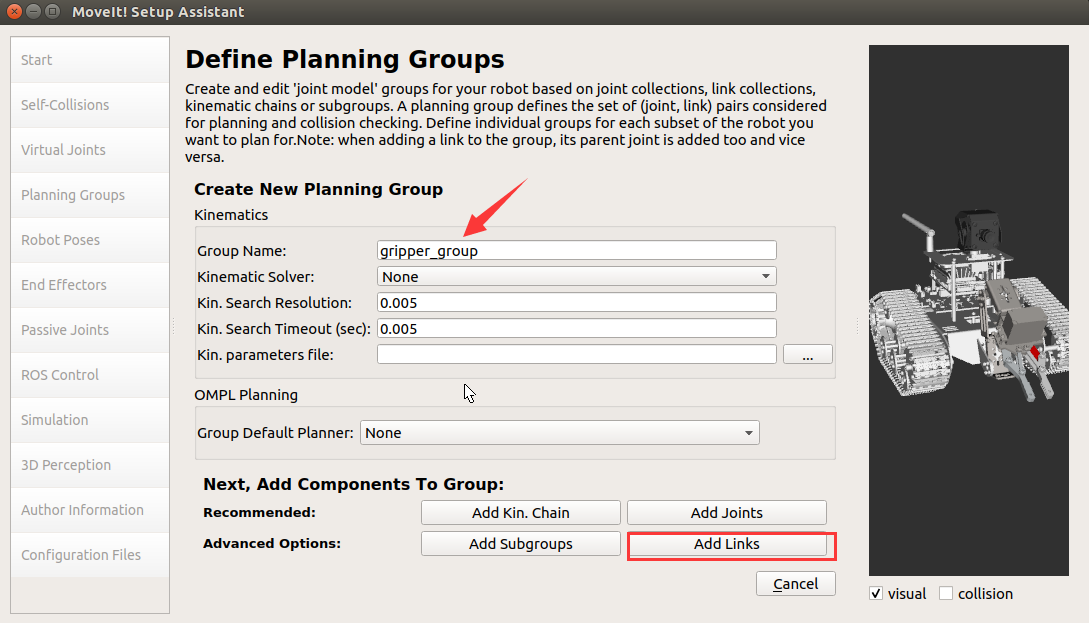This screenshot has height=623, width=1089.
Task: Cancel creating the planning group
Action: pos(796,584)
